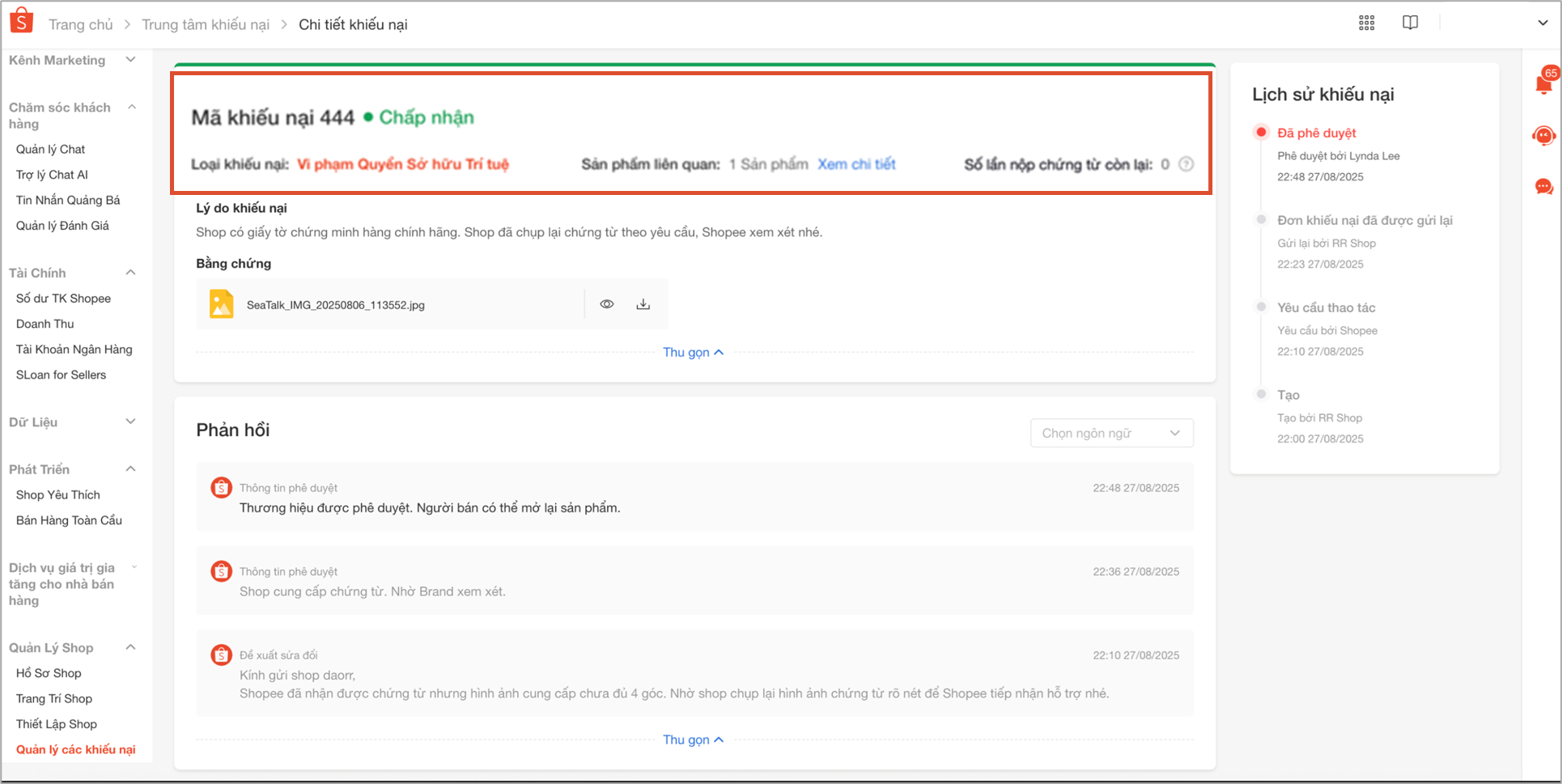Open the chat bubble icon
Image resolution: width=1562 pixels, height=784 pixels.
coord(1543,187)
